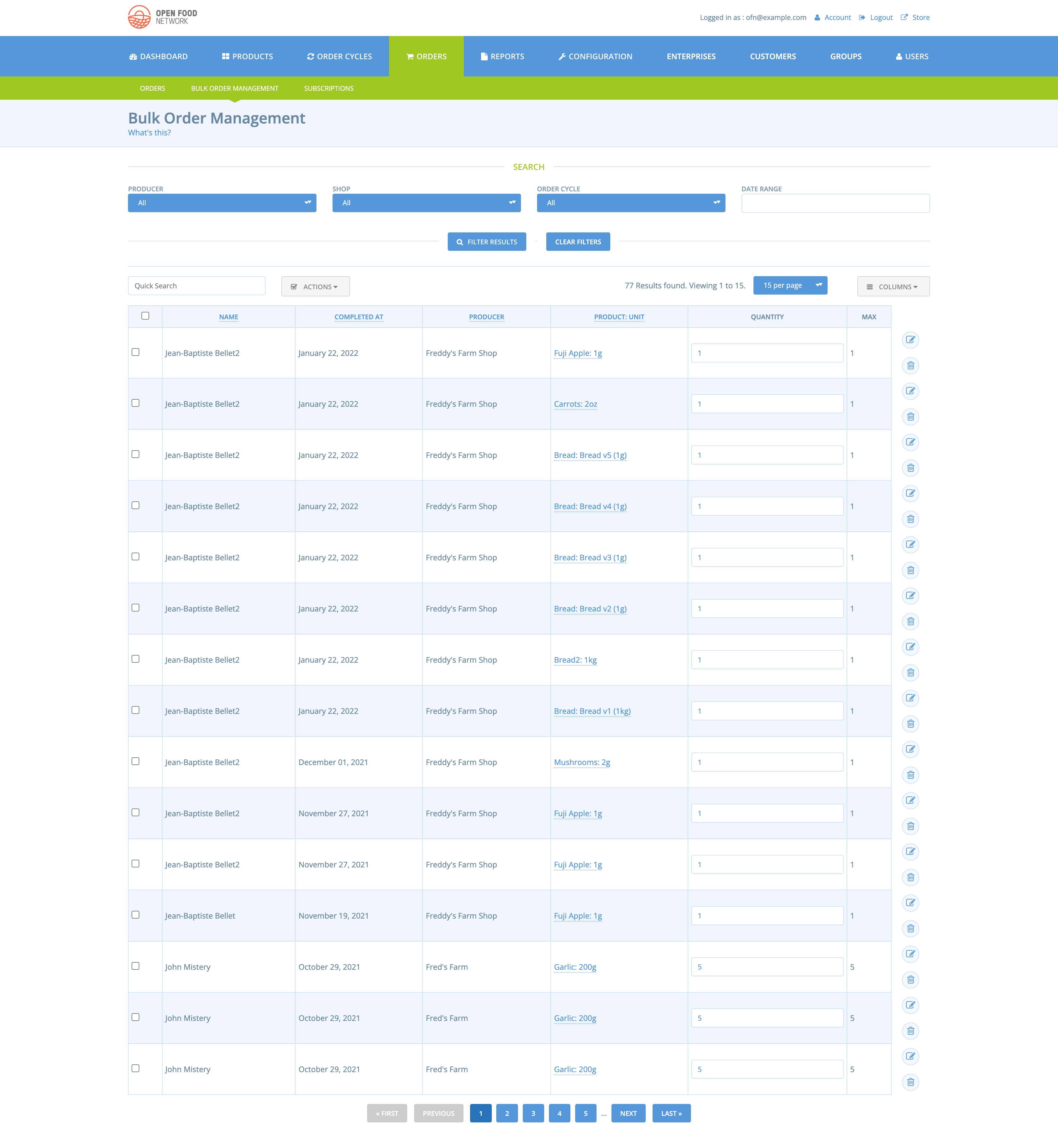The height and width of the screenshot is (1148, 1058).
Task: Select the Configuration wrench icon
Action: click(x=562, y=56)
